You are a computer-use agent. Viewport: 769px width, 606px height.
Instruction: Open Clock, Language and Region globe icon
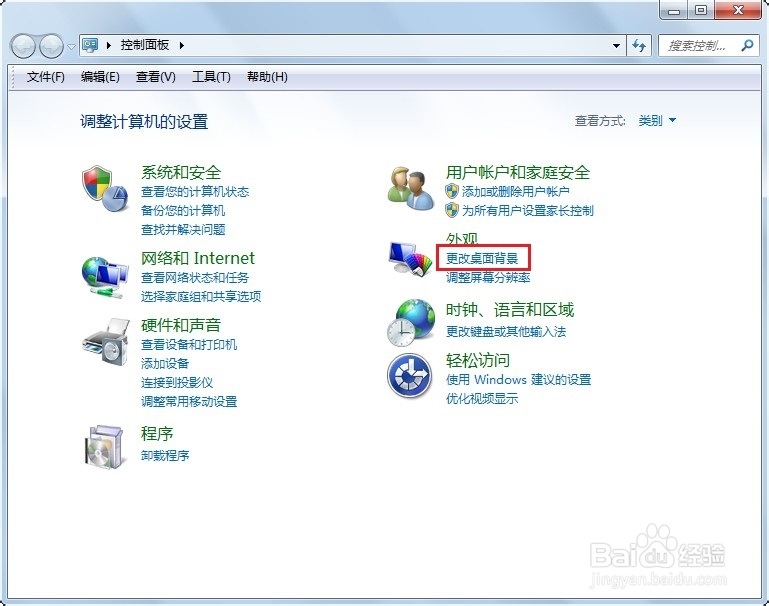[x=410, y=323]
